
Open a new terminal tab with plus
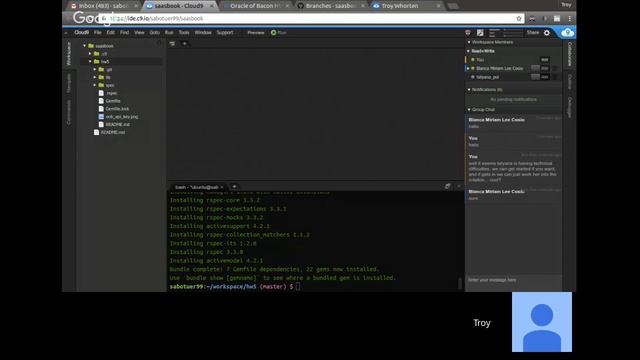(x=234, y=187)
